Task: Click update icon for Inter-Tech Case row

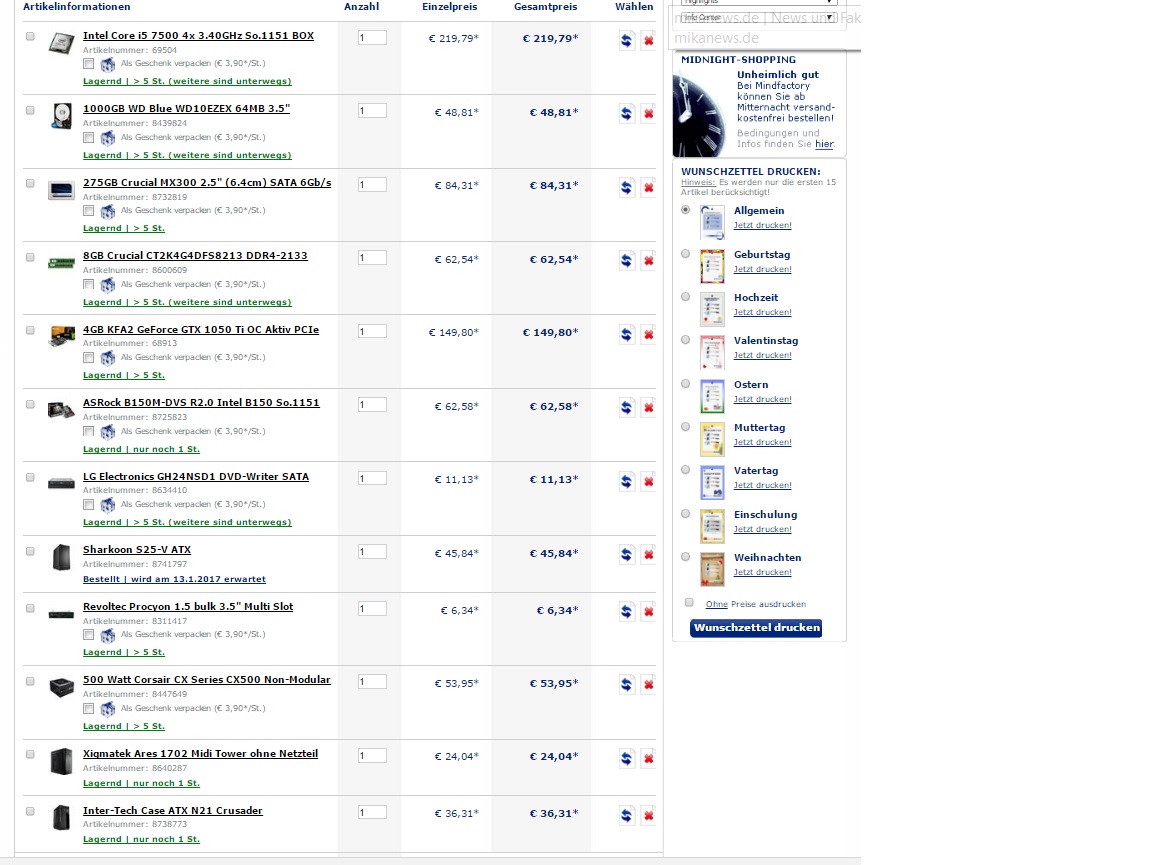Action: pos(626,814)
